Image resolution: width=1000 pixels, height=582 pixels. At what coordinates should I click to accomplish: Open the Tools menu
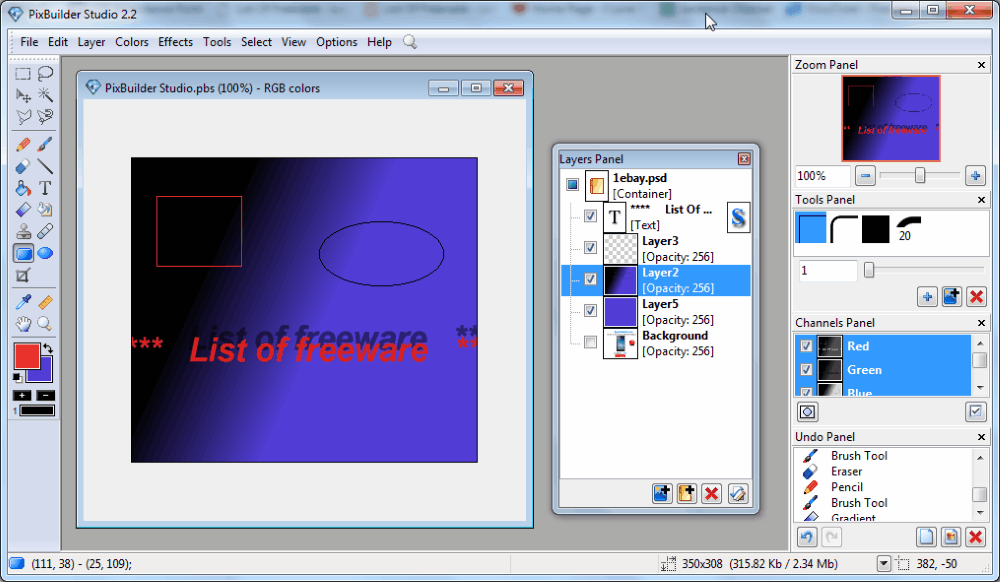pos(217,42)
